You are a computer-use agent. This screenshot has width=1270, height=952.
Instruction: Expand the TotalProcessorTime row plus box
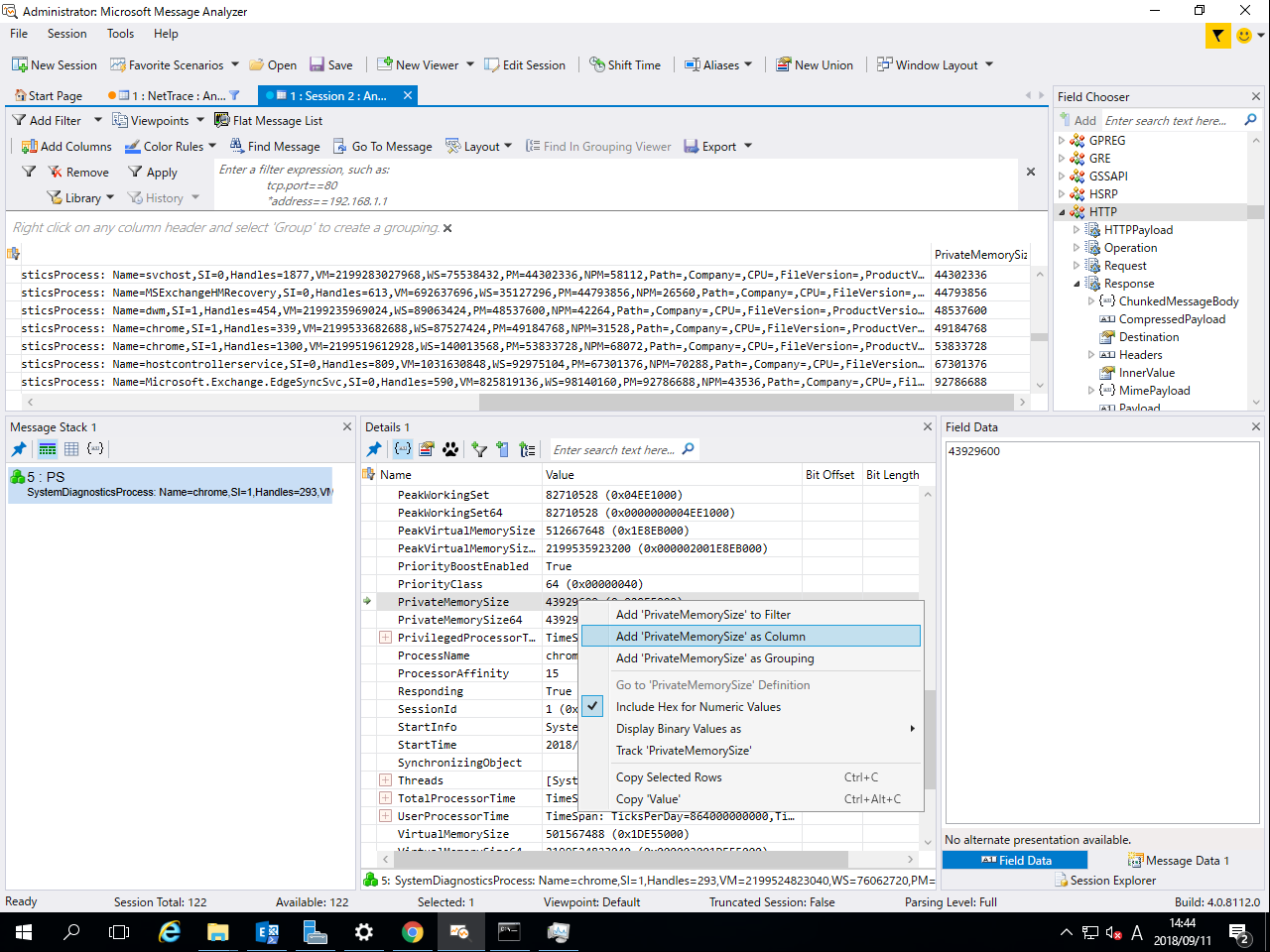(x=385, y=798)
